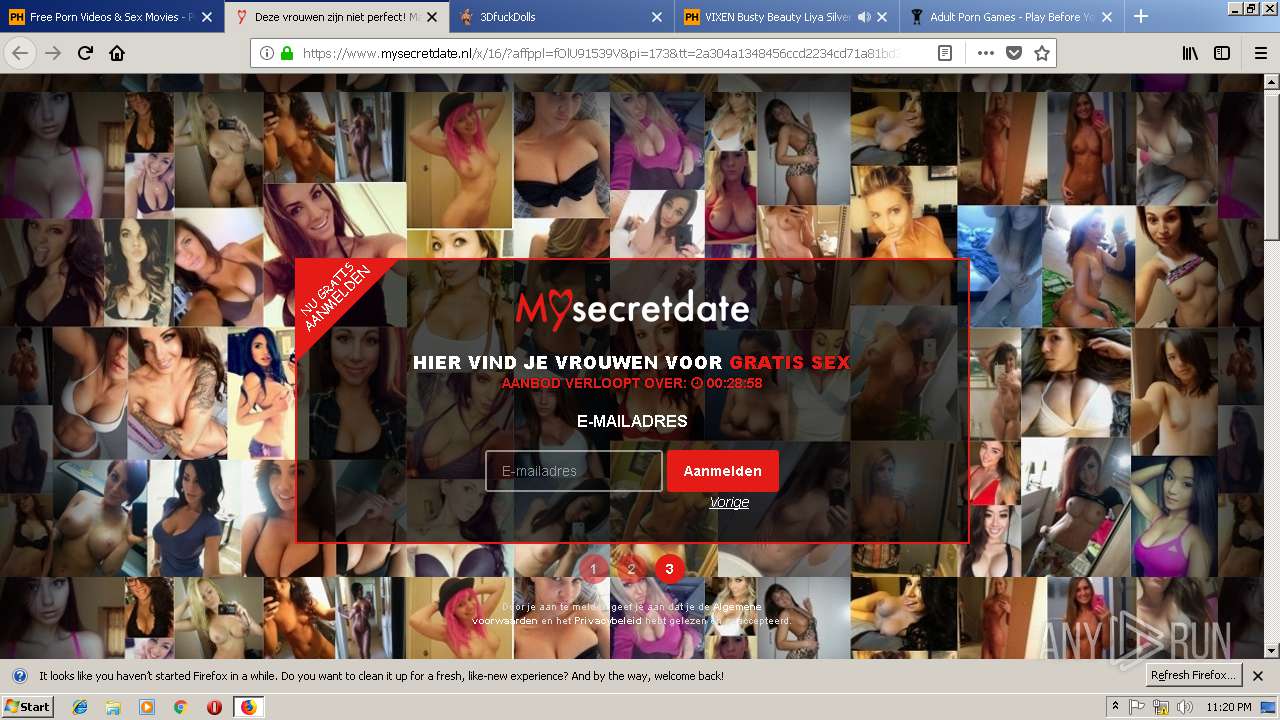The image size is (1280, 720).
Task: Click the Refresh Firefox button
Action: (x=1193, y=675)
